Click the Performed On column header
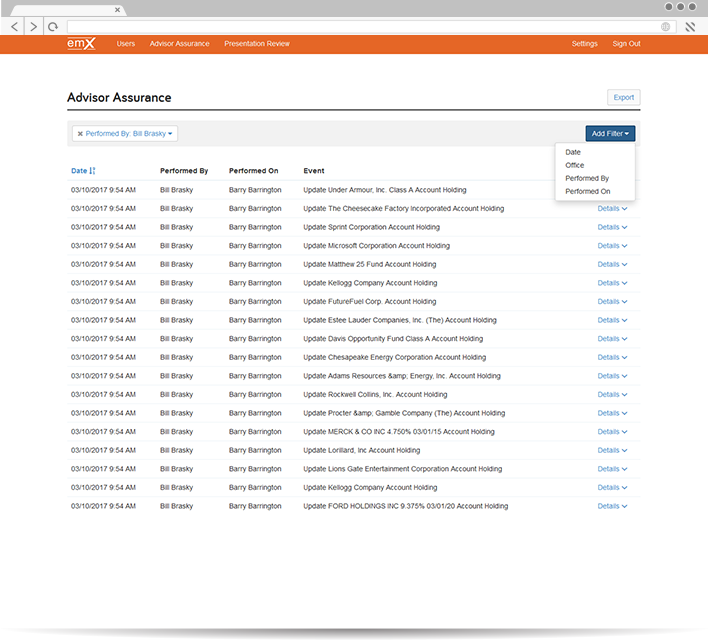Viewport: 708px width, 640px height. pyautogui.click(x=253, y=171)
